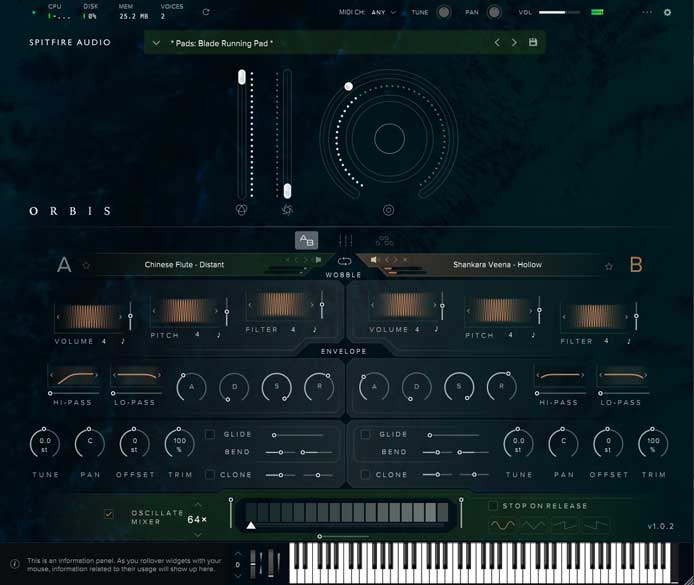Viewport: 694px width, 585px height.
Task: Open the settings gear
Action: (667, 12)
